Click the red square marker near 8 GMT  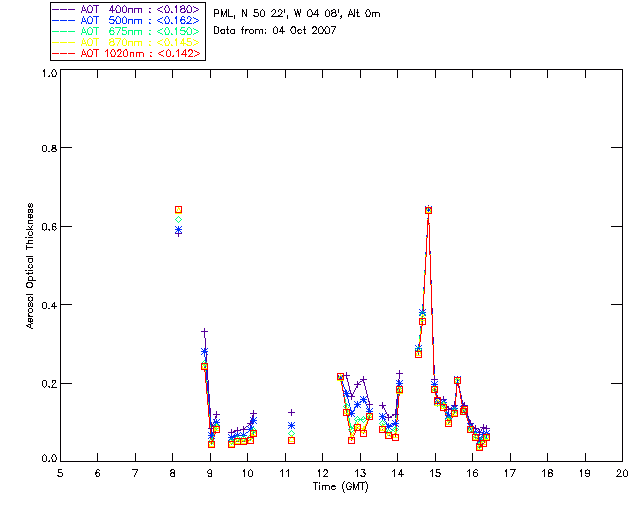tap(178, 209)
